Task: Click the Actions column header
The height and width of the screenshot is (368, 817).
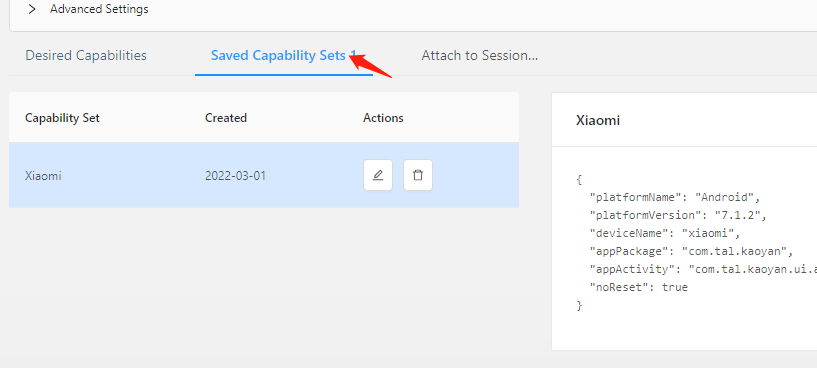Action: [x=383, y=118]
